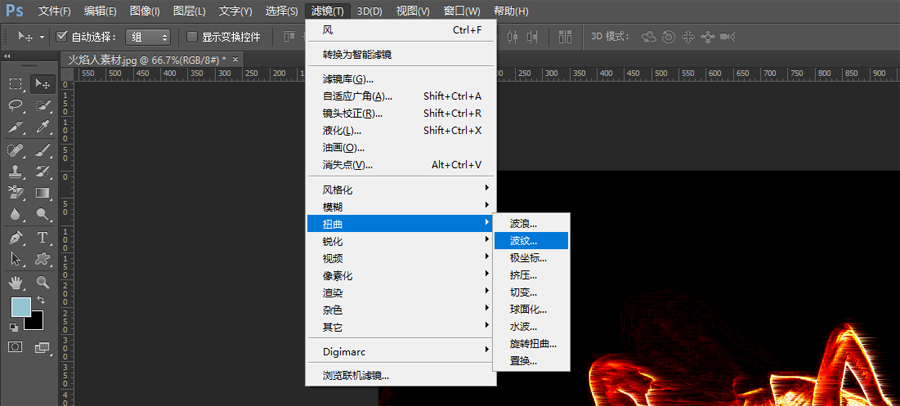This screenshot has height=406, width=900.
Task: Select the Crop tool
Action: click(15, 127)
